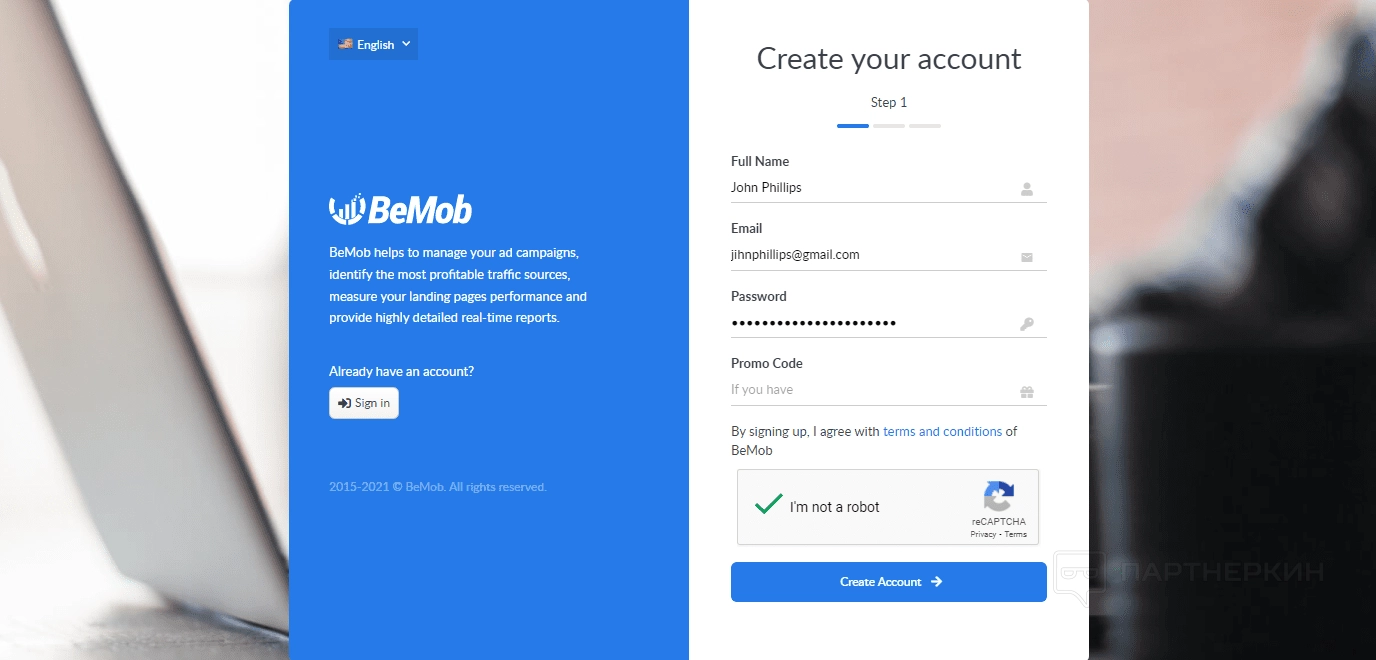The image size is (1376, 660).
Task: Click the BeMob logo
Action: [x=400, y=209]
